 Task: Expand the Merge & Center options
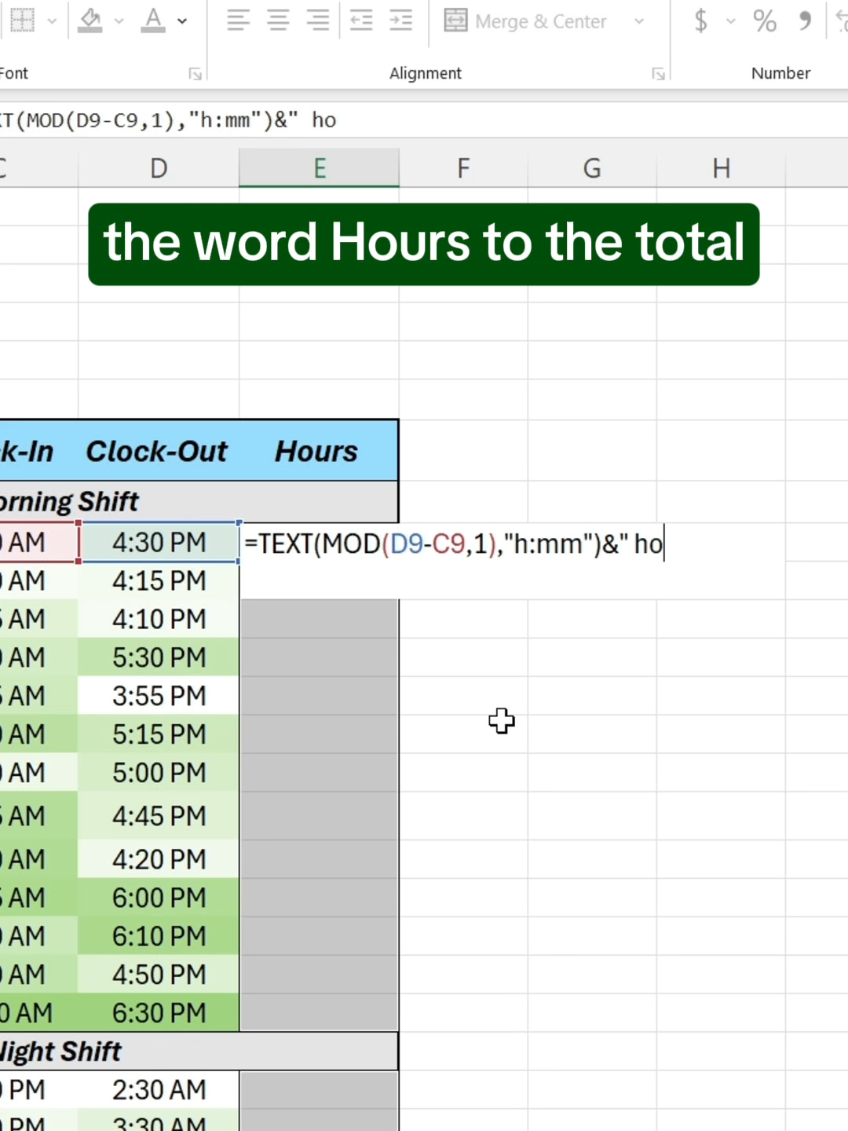coord(640,20)
